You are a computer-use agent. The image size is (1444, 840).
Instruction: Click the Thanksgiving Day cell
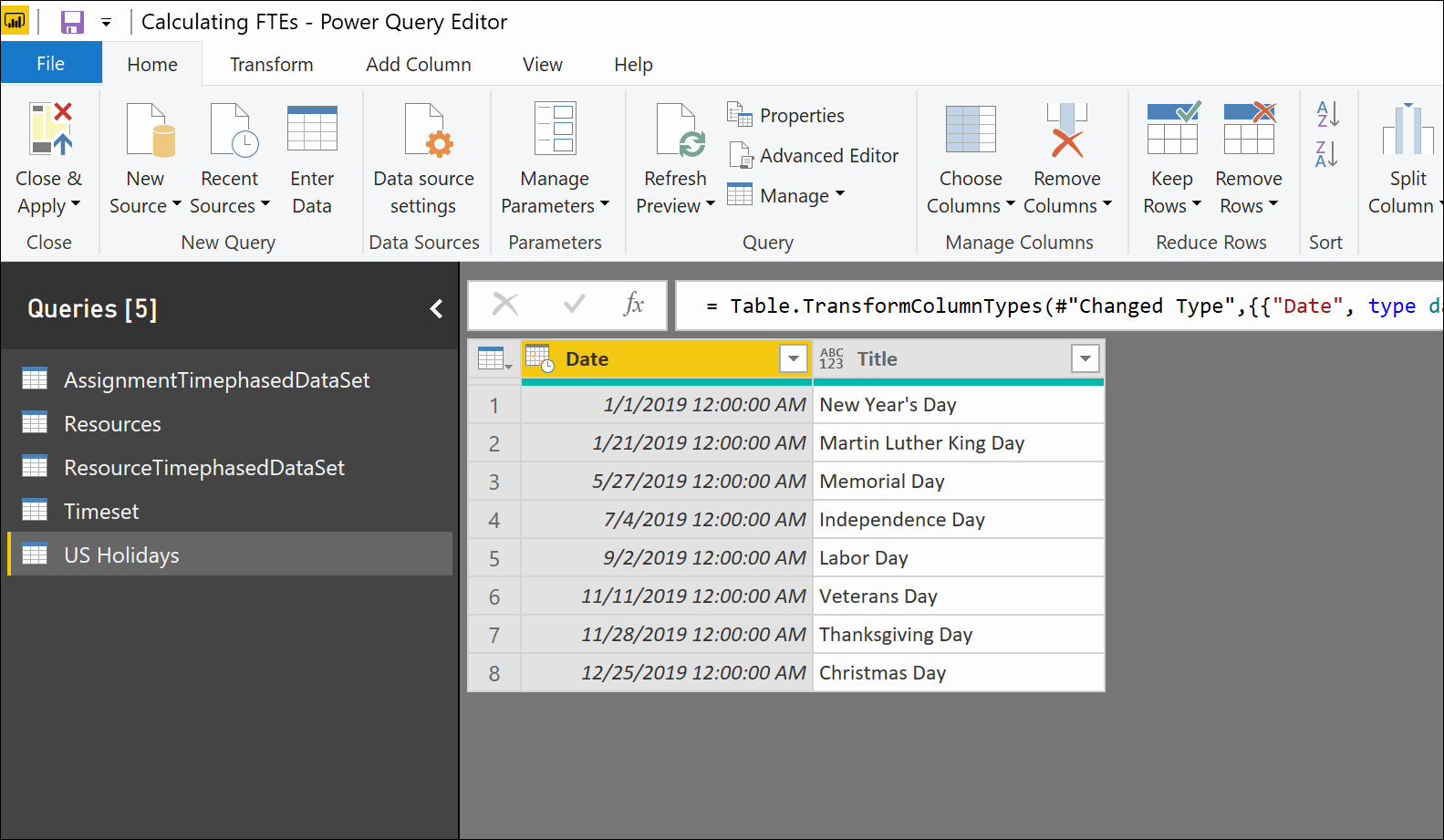[x=959, y=635]
